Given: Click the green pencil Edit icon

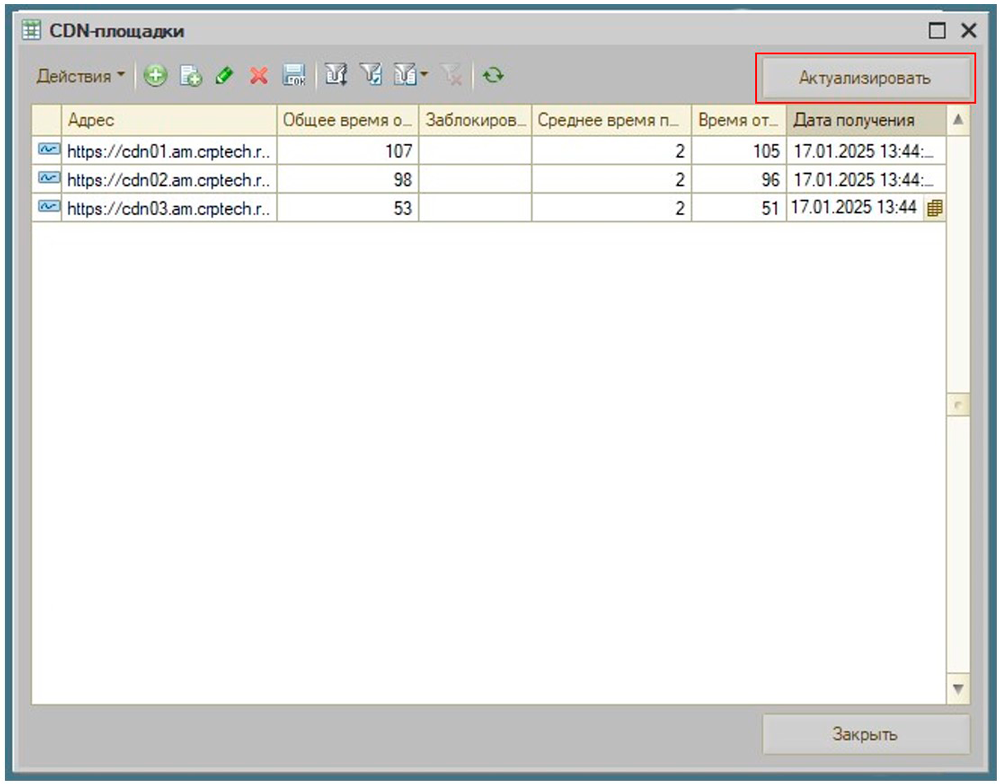Looking at the screenshot, I should tap(225, 76).
